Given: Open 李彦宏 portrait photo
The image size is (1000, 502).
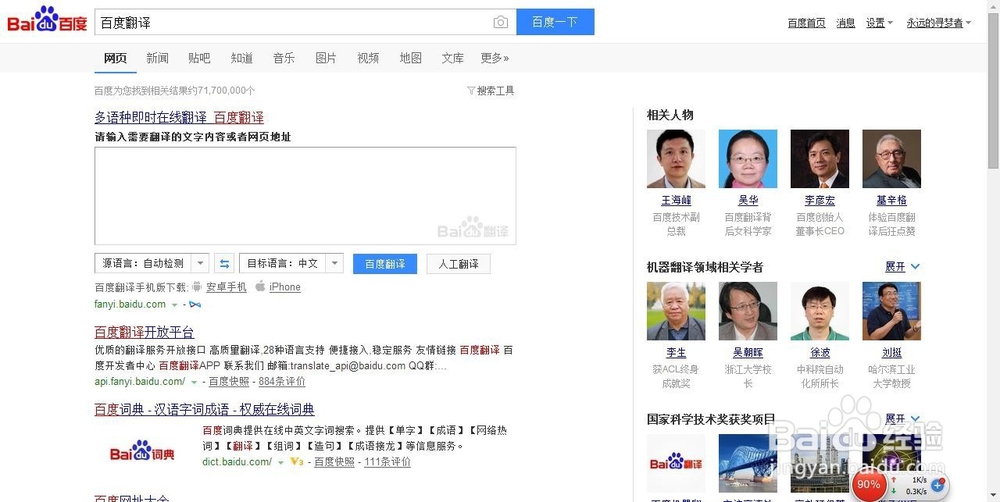Looking at the screenshot, I should pos(820,158).
